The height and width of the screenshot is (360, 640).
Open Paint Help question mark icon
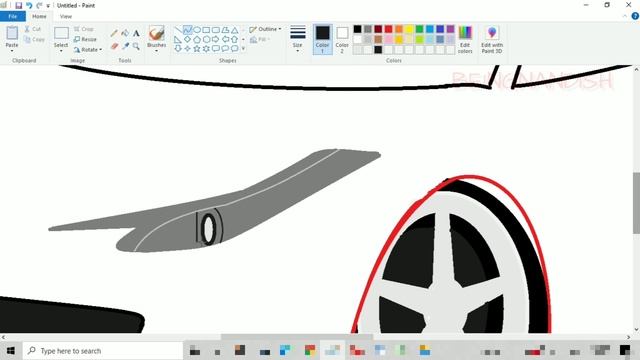coord(635,16)
